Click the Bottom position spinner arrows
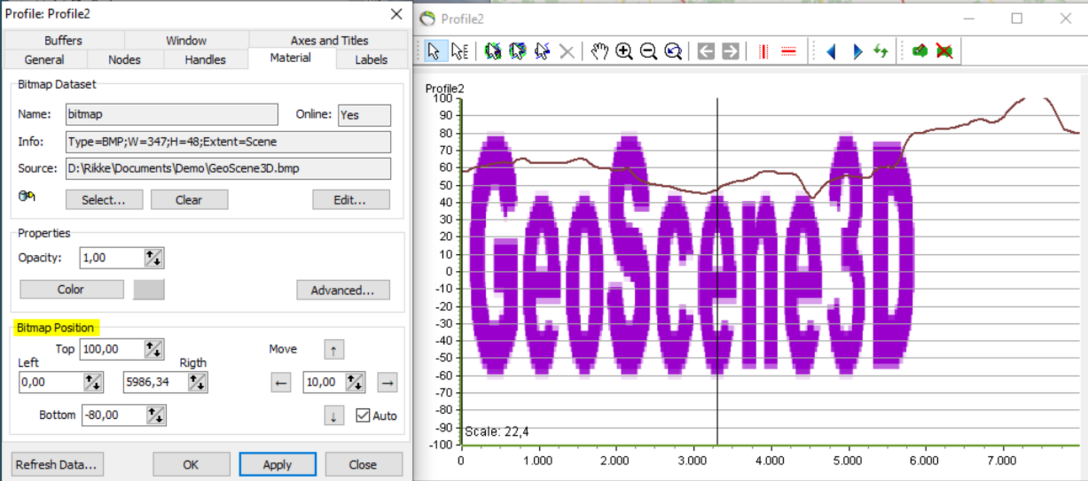 (x=154, y=415)
